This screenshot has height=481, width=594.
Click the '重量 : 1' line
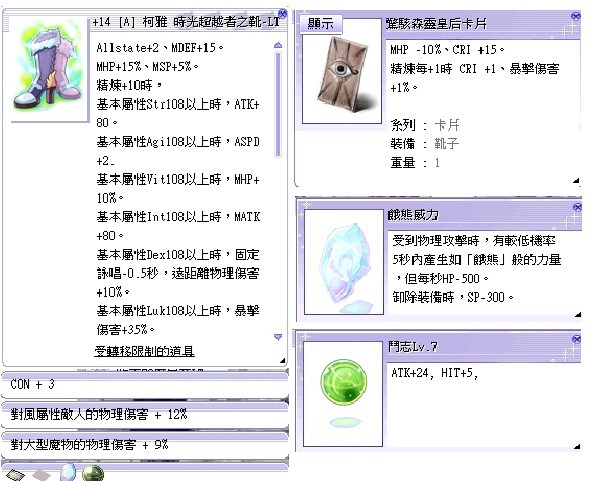pyautogui.click(x=415, y=163)
